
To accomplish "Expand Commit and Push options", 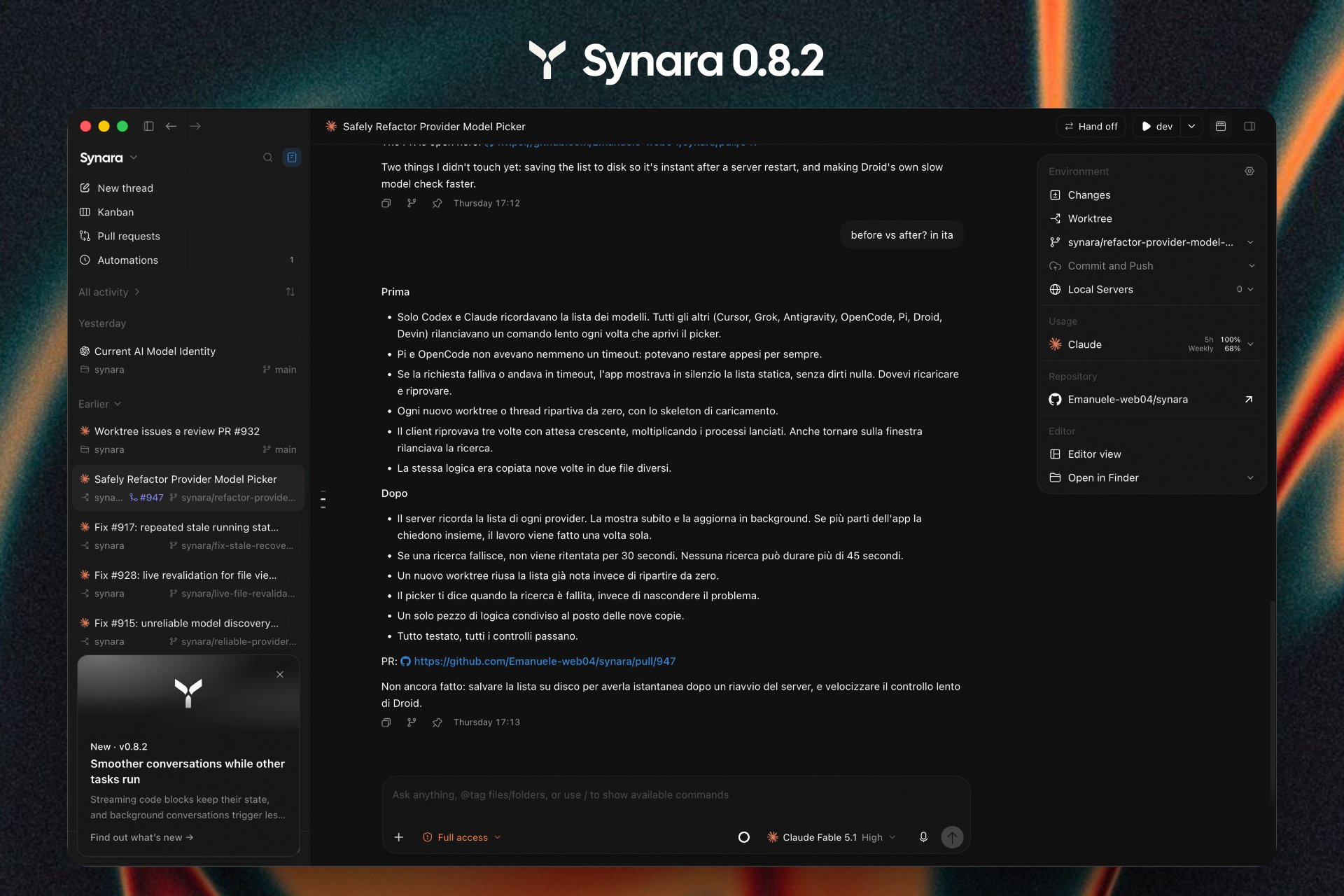I will pyautogui.click(x=1252, y=266).
